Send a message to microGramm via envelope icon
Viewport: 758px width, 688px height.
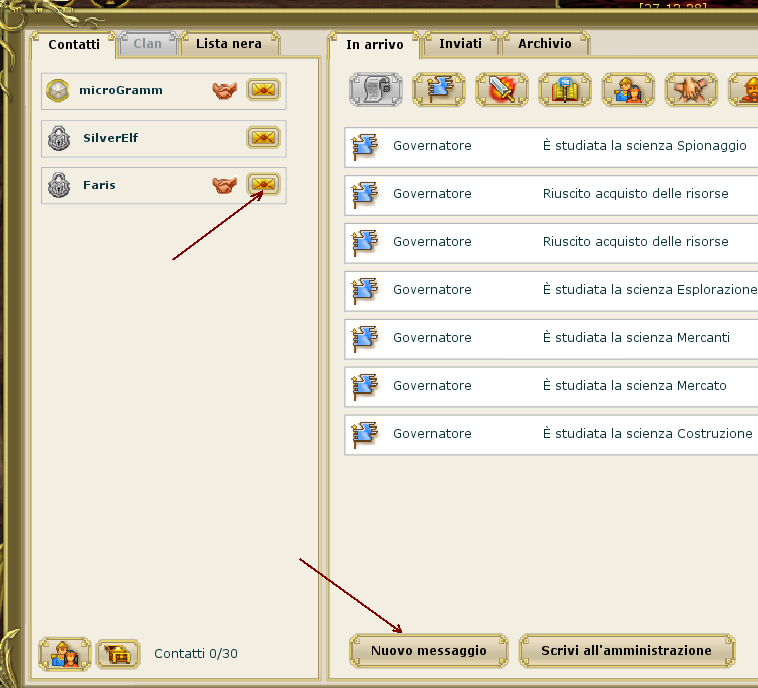[x=263, y=90]
